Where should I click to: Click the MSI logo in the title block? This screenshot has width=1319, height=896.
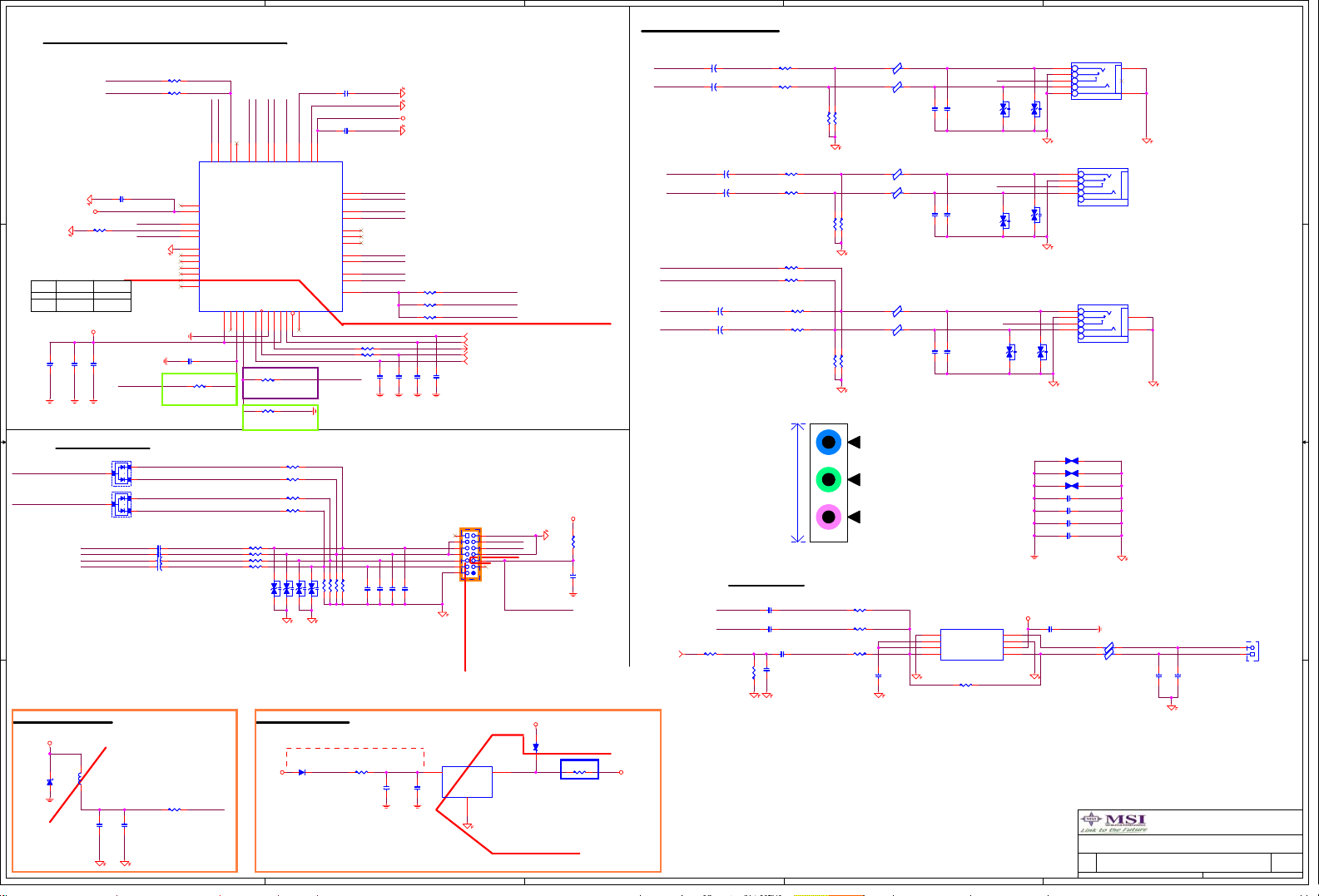click(x=1113, y=819)
